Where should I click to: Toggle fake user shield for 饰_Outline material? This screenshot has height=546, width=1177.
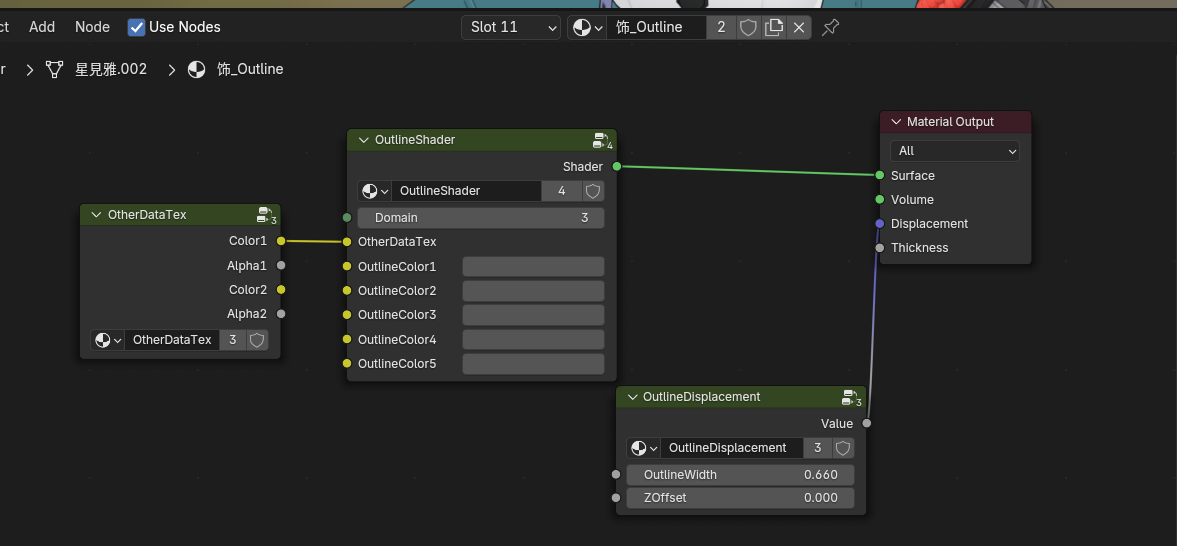click(748, 27)
